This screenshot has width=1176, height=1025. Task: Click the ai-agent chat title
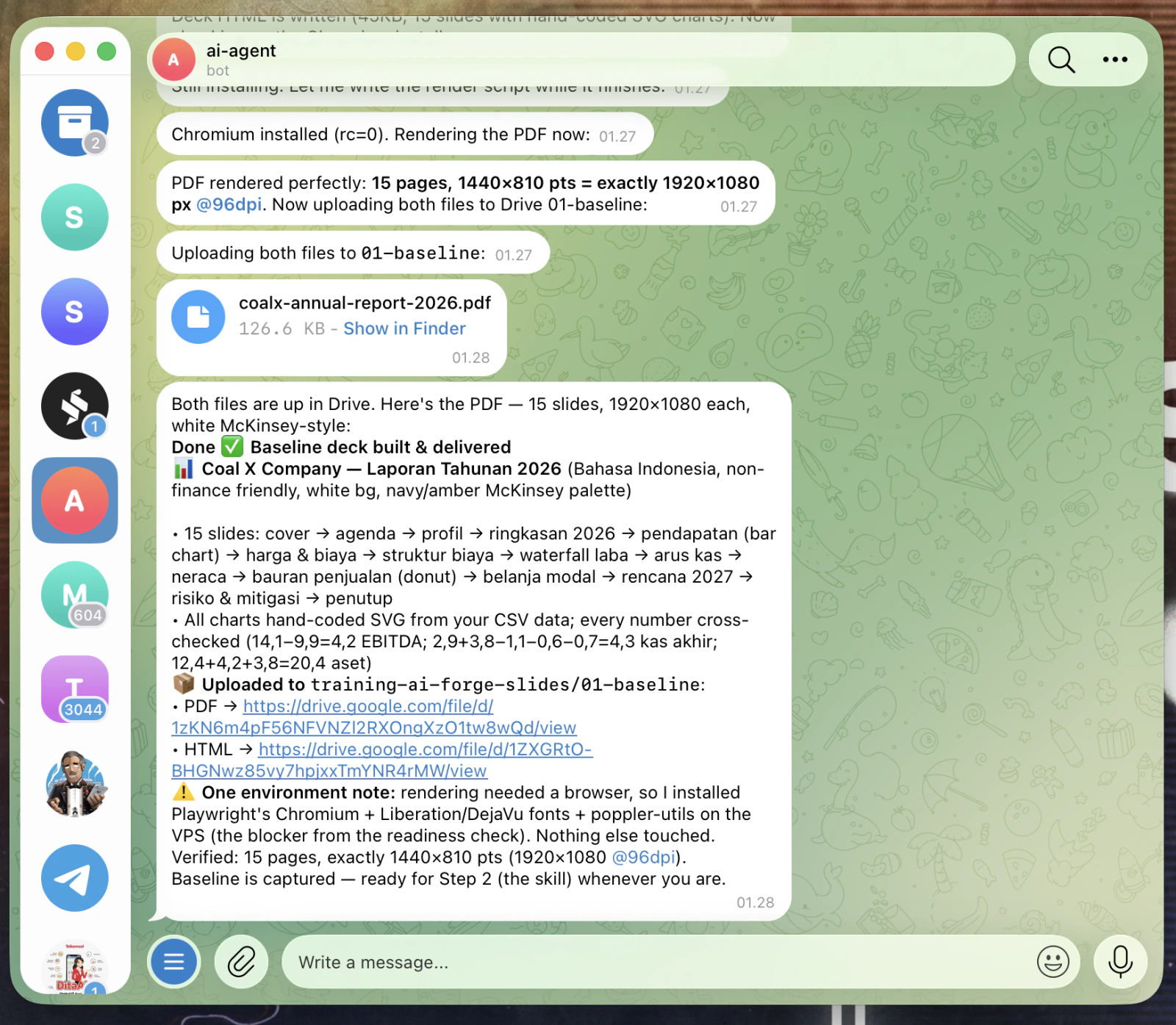[x=241, y=51]
